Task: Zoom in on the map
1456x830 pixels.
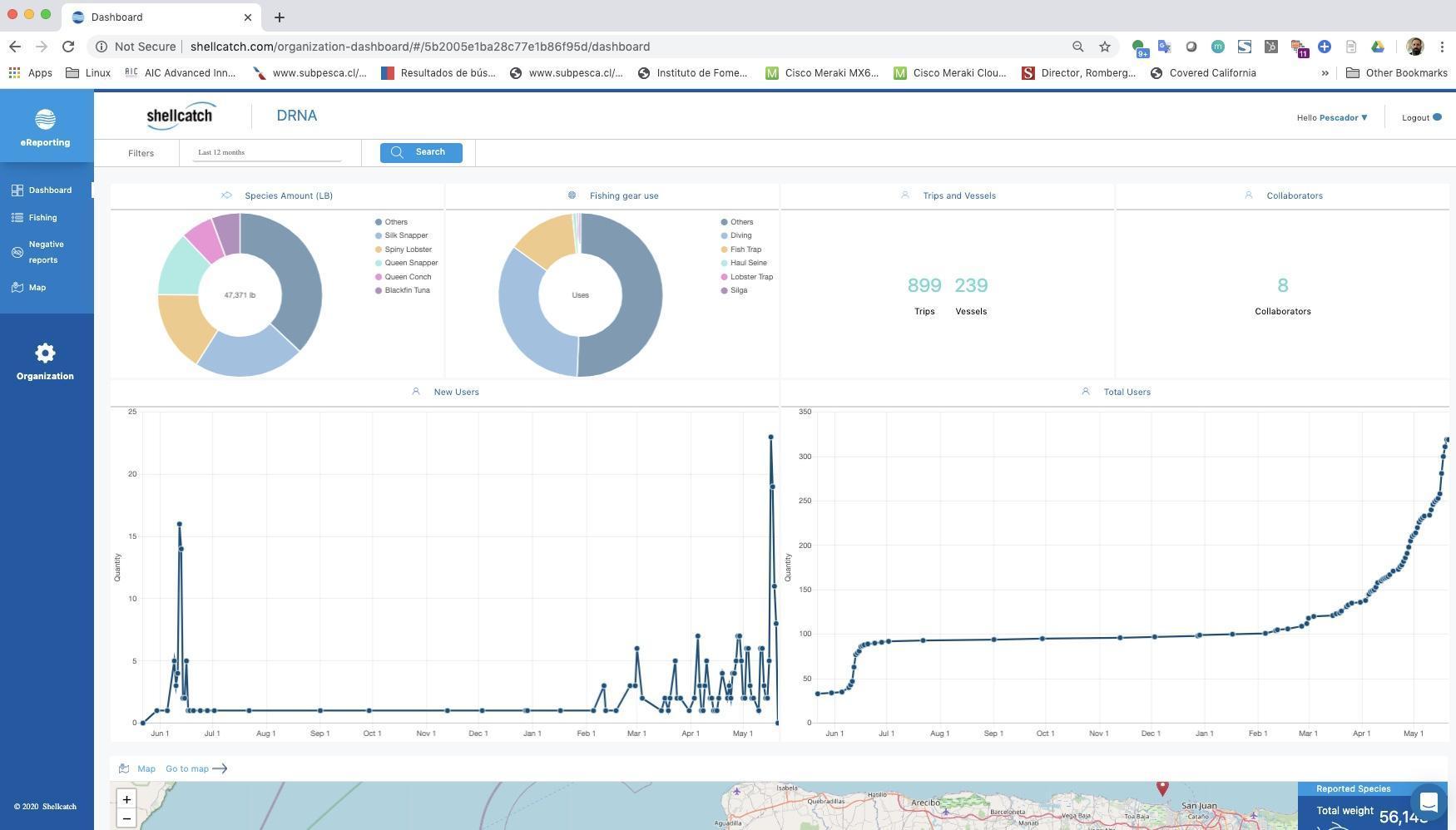Action: click(126, 800)
